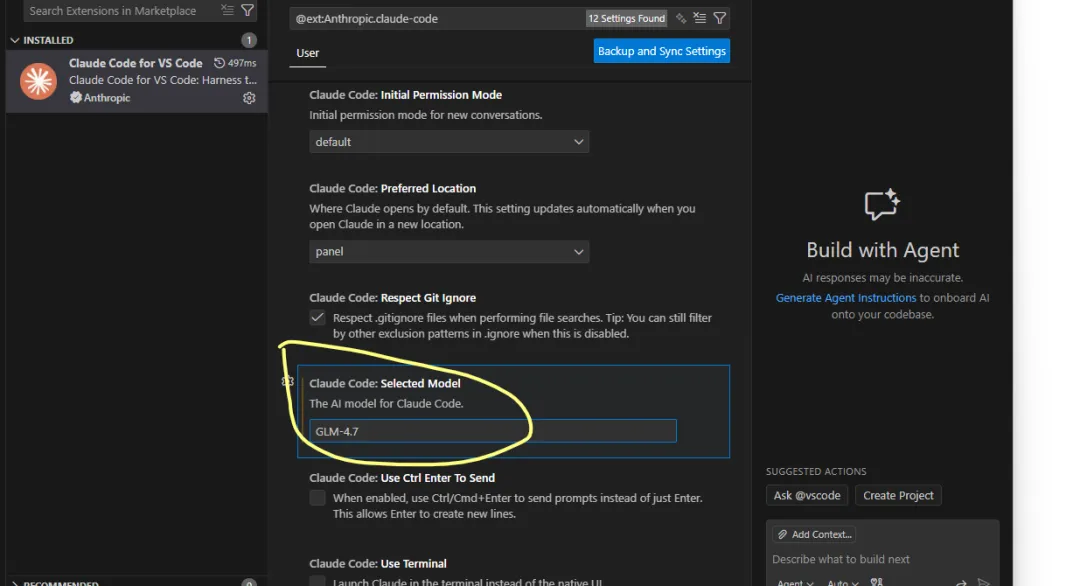Click the curved arrow icon in chat input

click(x=961, y=583)
